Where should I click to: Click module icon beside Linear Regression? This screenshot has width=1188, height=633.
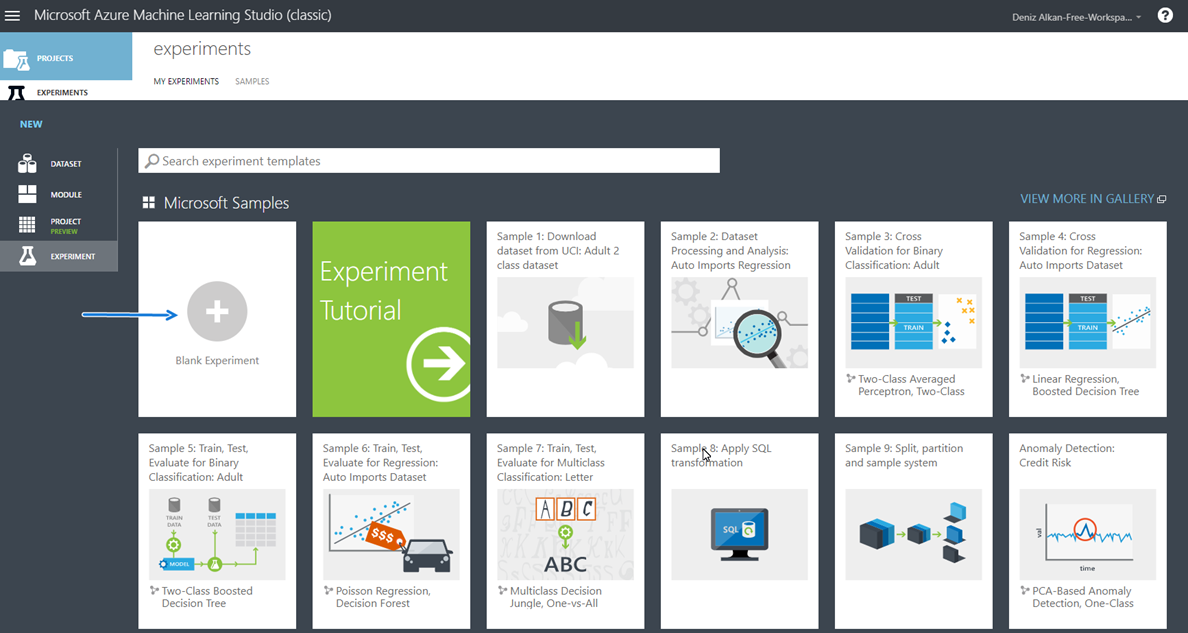coord(1024,378)
